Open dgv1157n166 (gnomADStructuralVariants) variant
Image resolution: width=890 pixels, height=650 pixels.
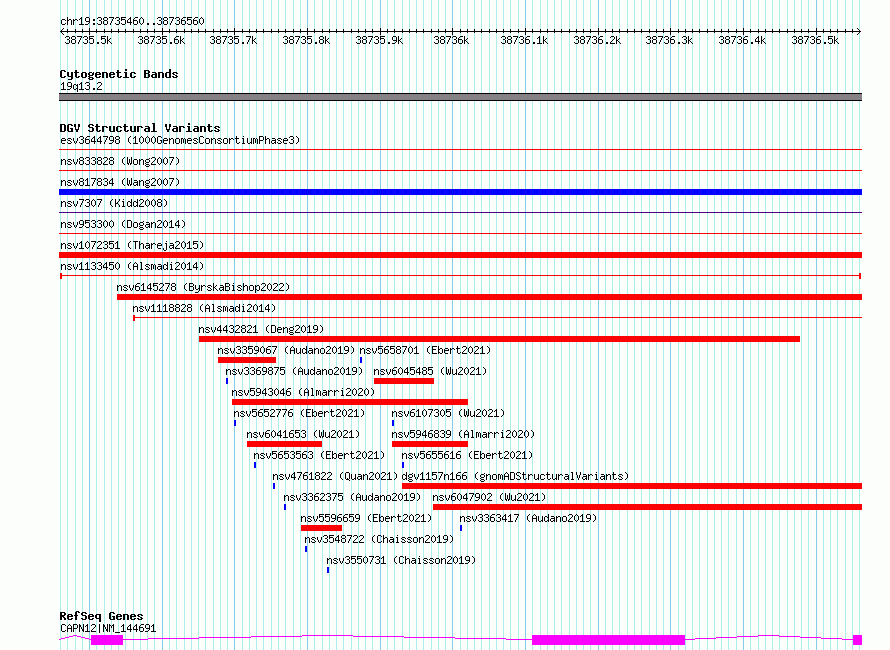[515, 476]
